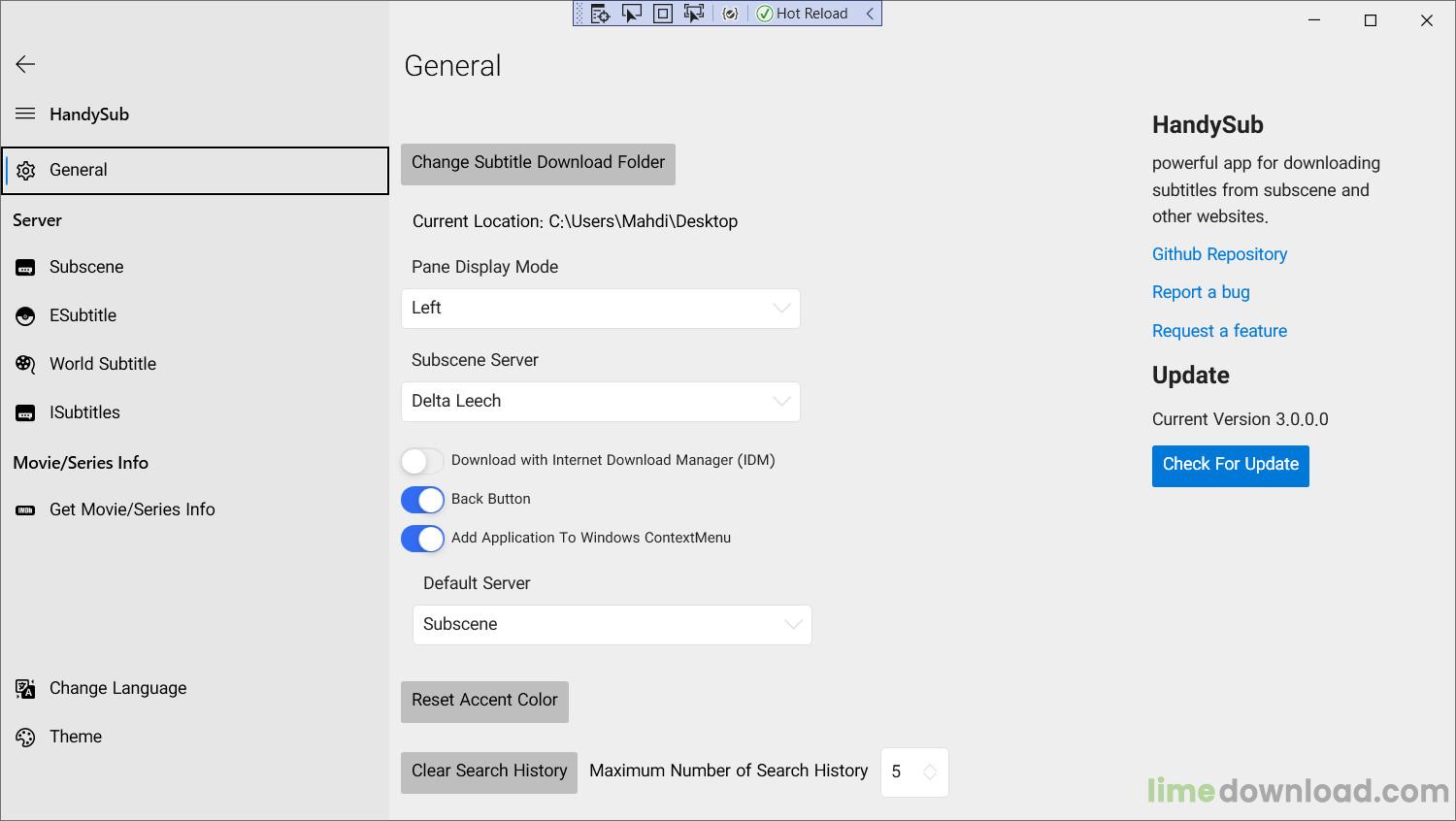Screen dimensions: 1456x821
Task: Click the value 5 in search history field
Action: coord(896,772)
